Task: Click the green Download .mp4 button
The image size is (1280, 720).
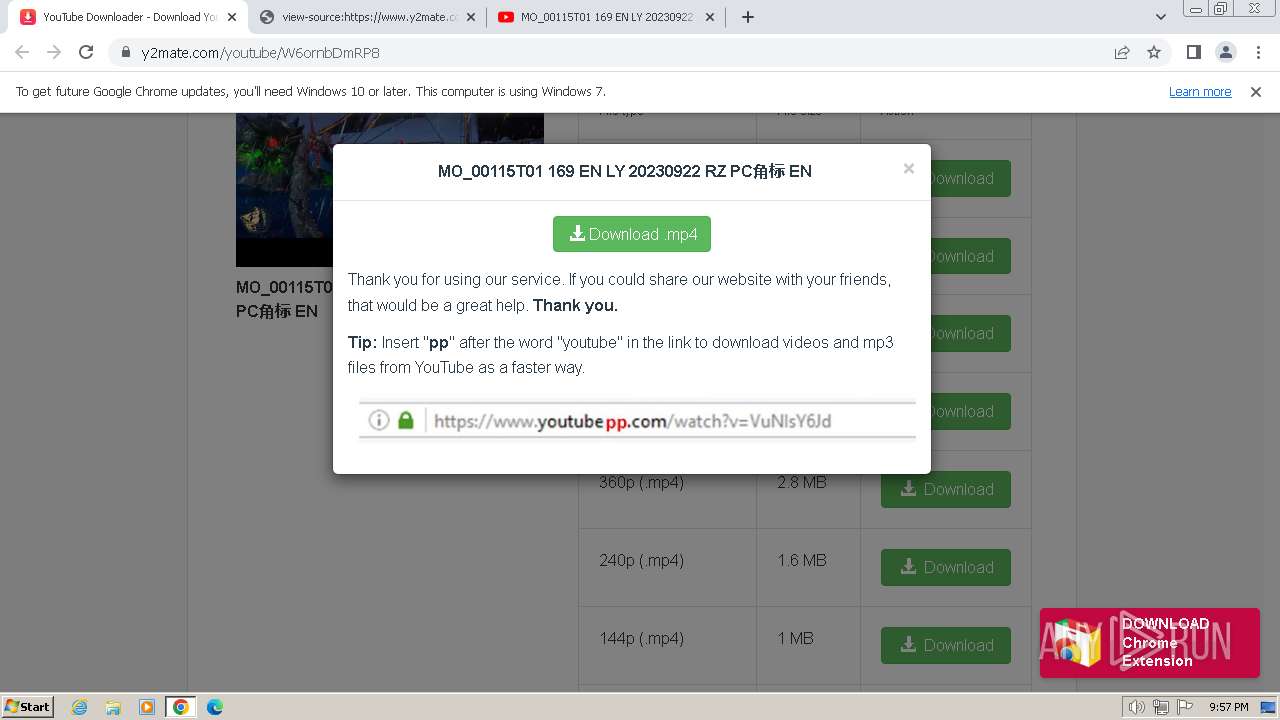Action: point(632,234)
